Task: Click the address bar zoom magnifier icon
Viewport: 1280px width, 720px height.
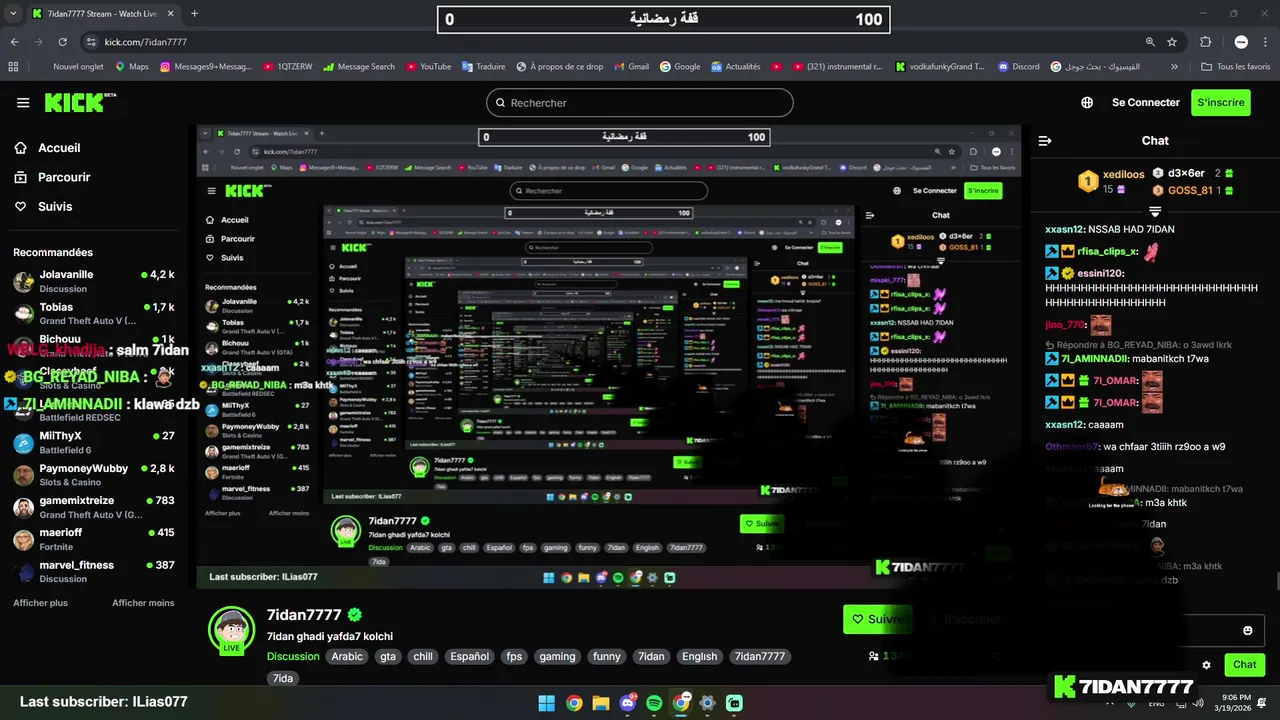Action: (x=1150, y=42)
